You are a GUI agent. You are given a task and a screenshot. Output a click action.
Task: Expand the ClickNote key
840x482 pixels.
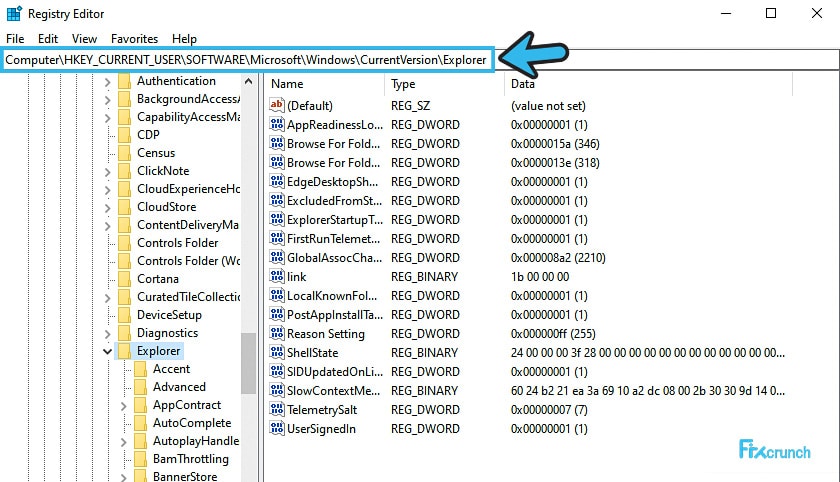(107, 171)
